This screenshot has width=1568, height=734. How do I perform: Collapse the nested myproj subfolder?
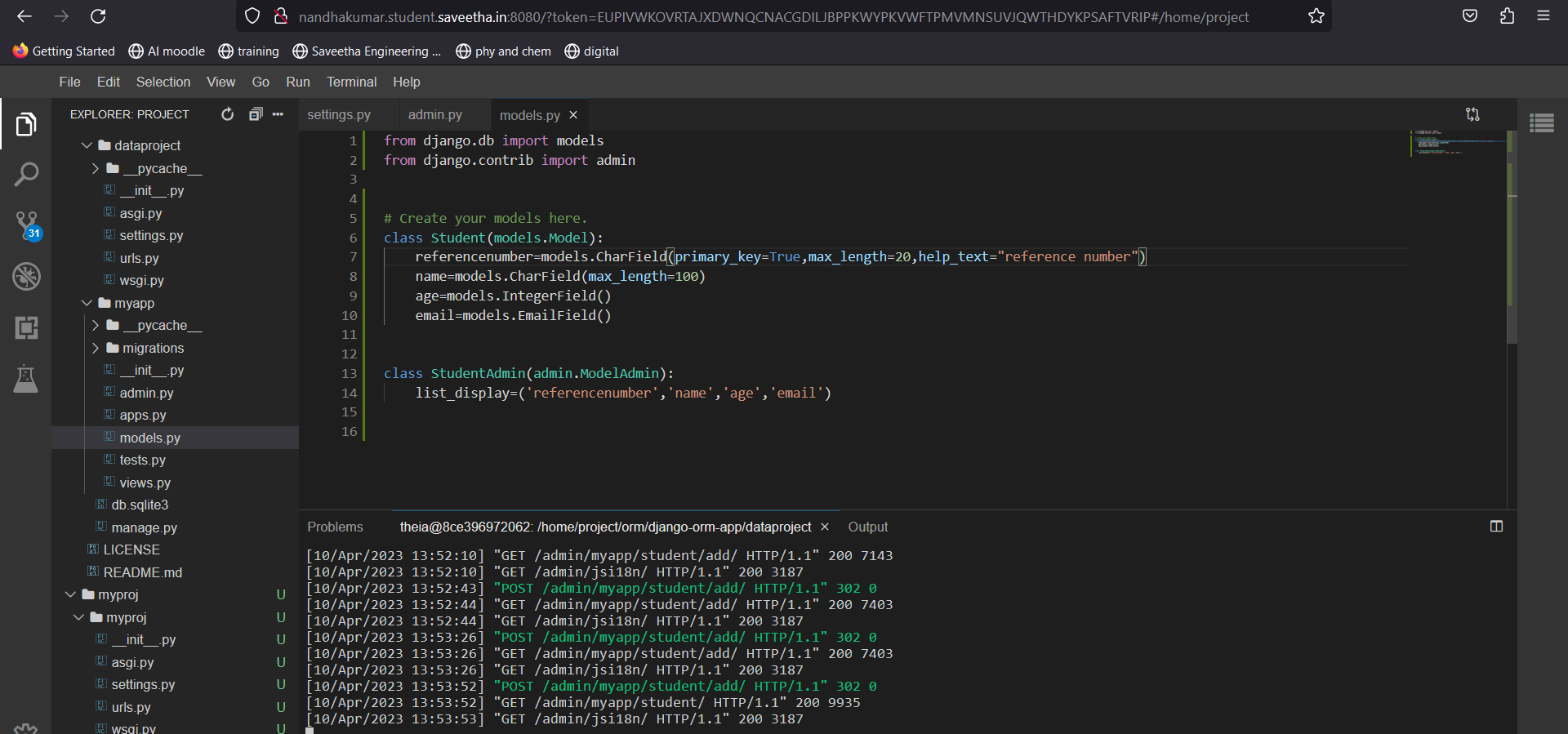click(79, 617)
